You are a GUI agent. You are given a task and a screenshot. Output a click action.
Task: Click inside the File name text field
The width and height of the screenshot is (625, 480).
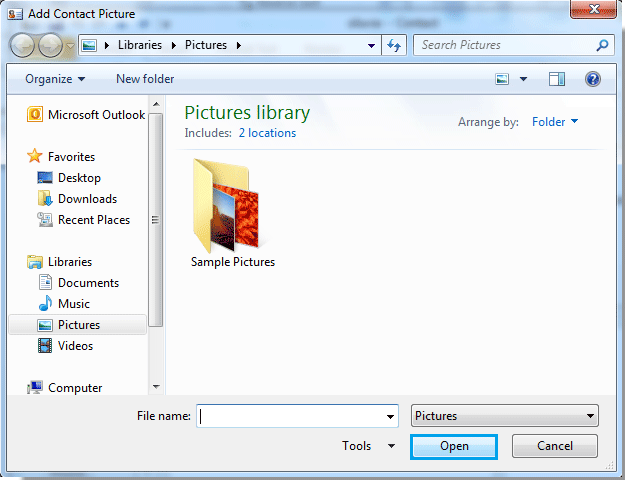(290, 416)
